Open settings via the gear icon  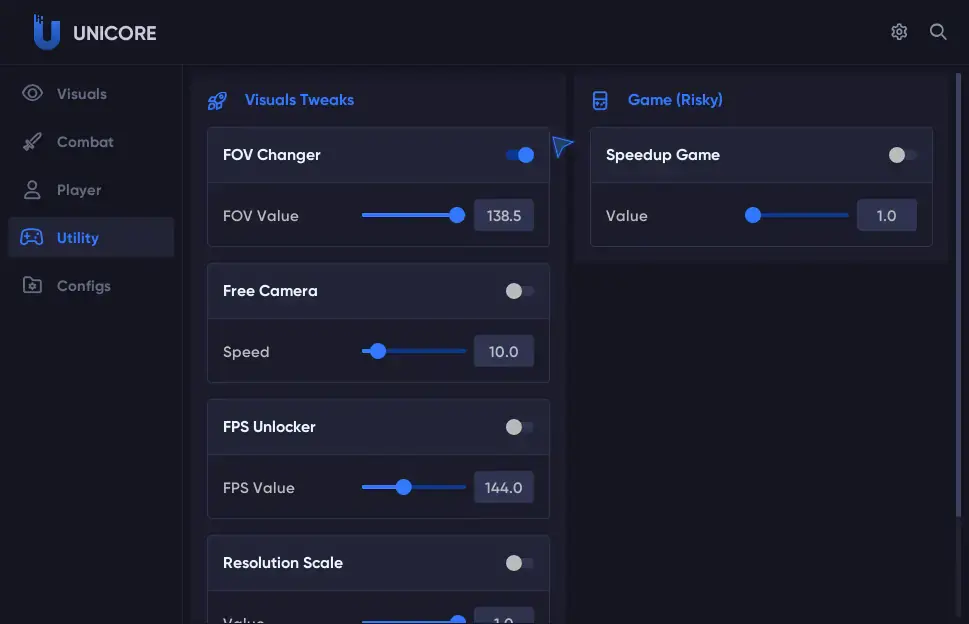click(x=899, y=32)
